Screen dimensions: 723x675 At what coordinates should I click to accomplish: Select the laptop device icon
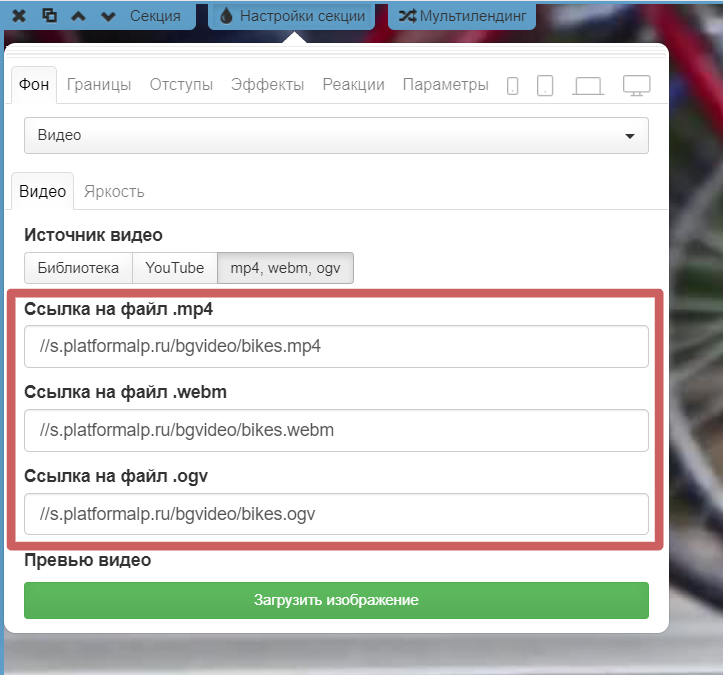[x=588, y=86]
